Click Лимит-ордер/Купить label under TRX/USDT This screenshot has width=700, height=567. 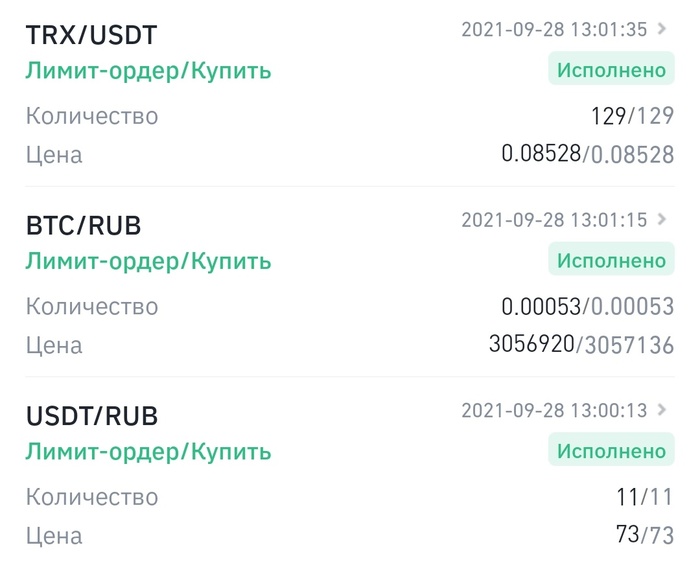148,71
